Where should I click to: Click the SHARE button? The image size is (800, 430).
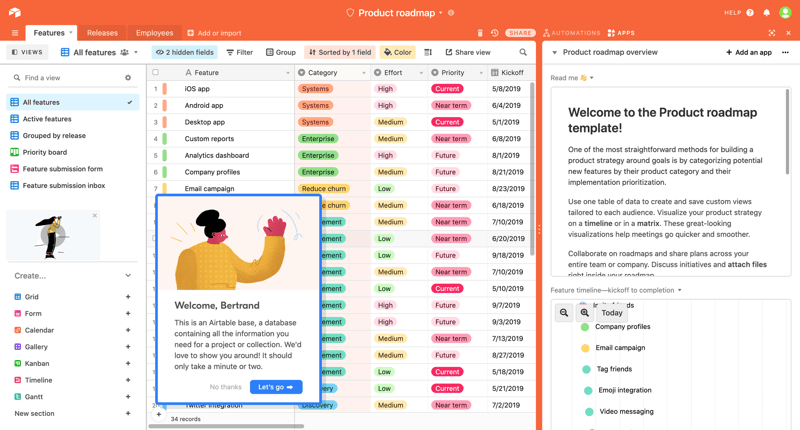coord(520,33)
